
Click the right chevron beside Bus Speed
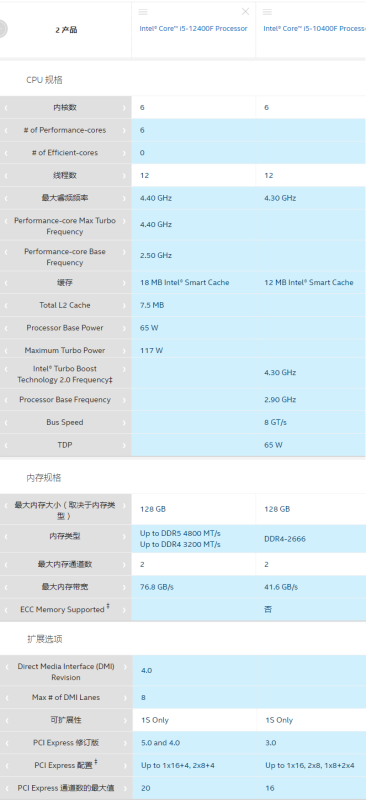click(125, 422)
